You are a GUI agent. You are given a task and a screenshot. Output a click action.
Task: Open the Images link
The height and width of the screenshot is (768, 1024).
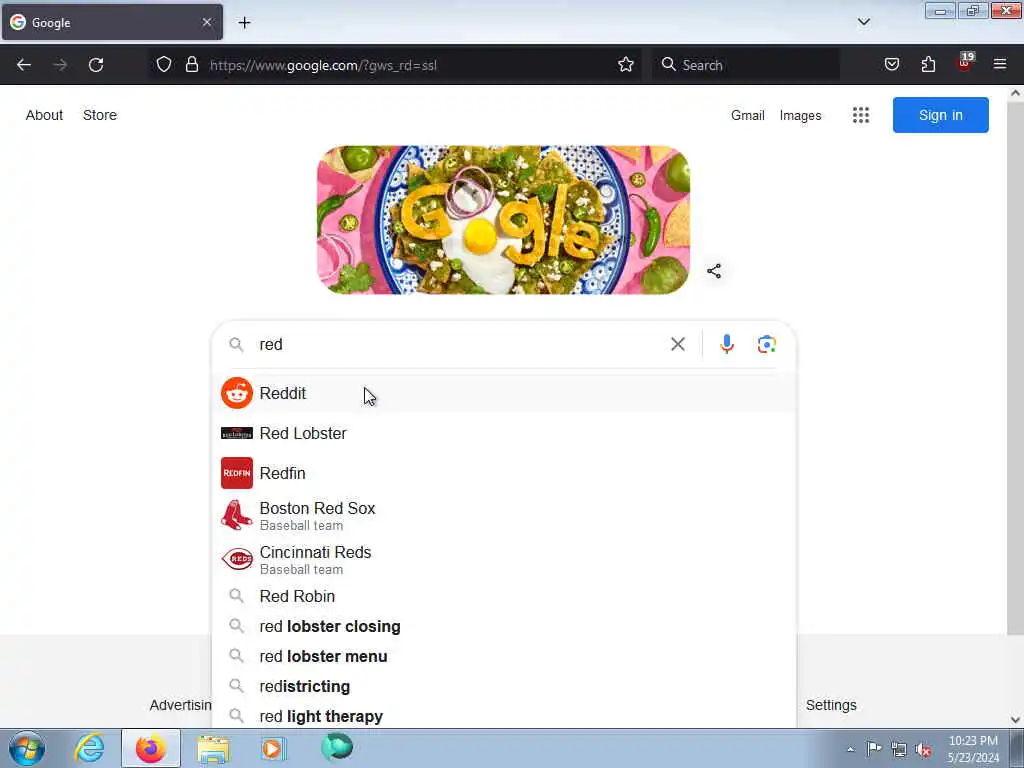click(x=801, y=116)
